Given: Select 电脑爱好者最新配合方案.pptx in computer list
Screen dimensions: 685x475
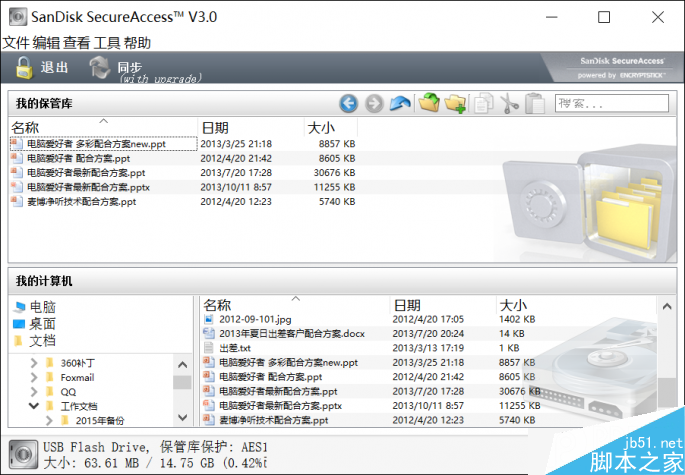Looking at the screenshot, I should tap(280, 406).
